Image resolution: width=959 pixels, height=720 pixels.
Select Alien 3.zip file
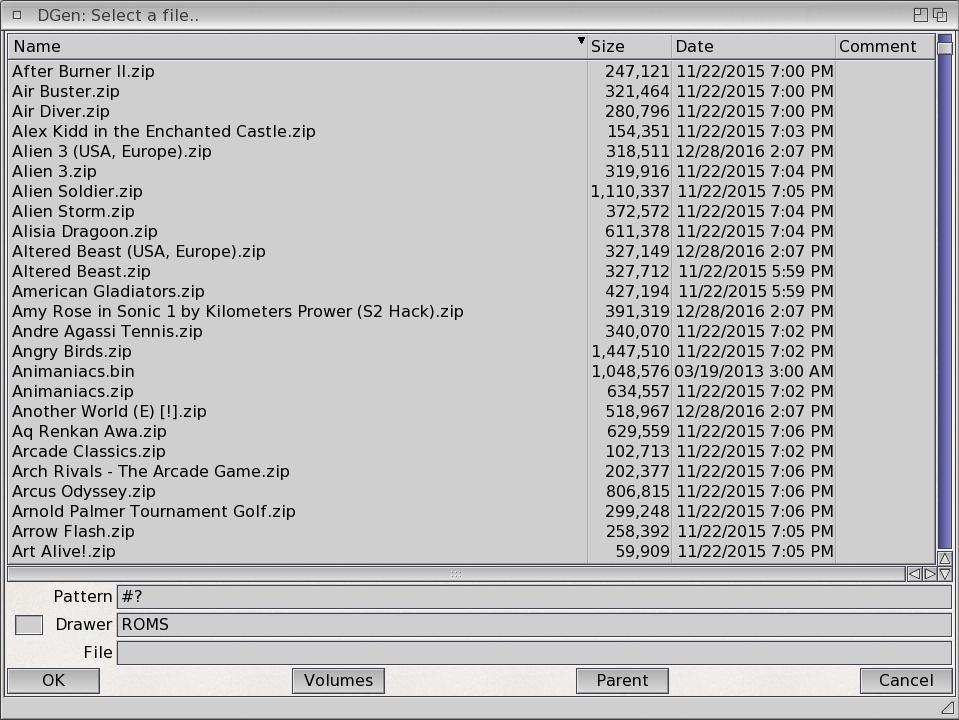pos(472,171)
